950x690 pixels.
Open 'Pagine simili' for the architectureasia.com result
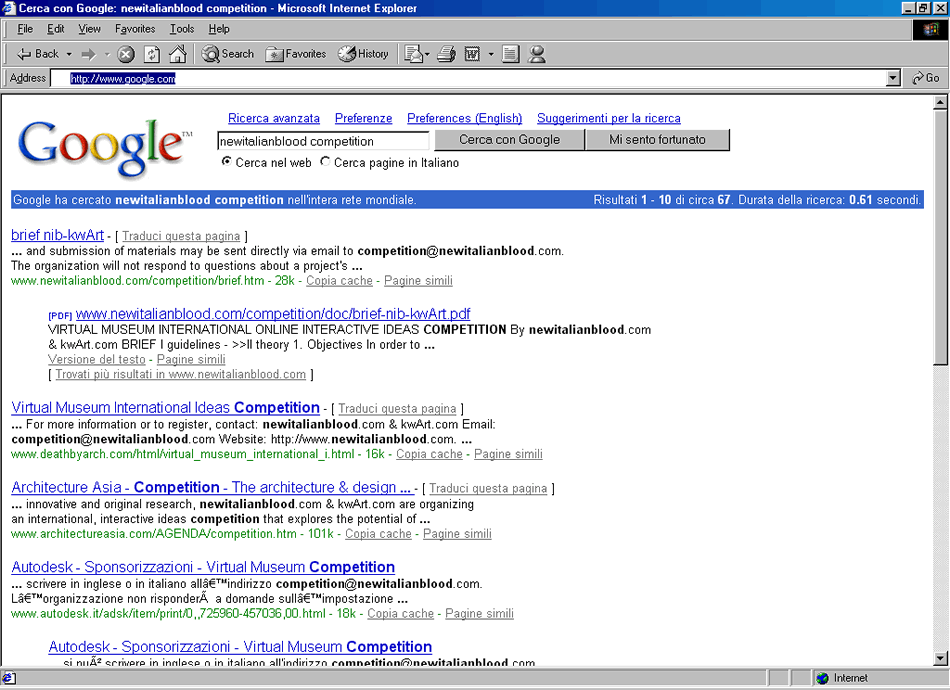[457, 534]
